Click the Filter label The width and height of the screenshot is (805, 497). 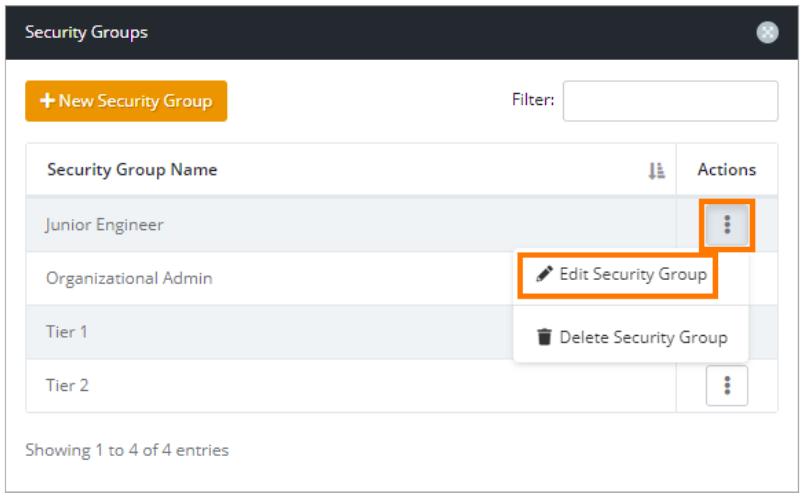click(533, 99)
